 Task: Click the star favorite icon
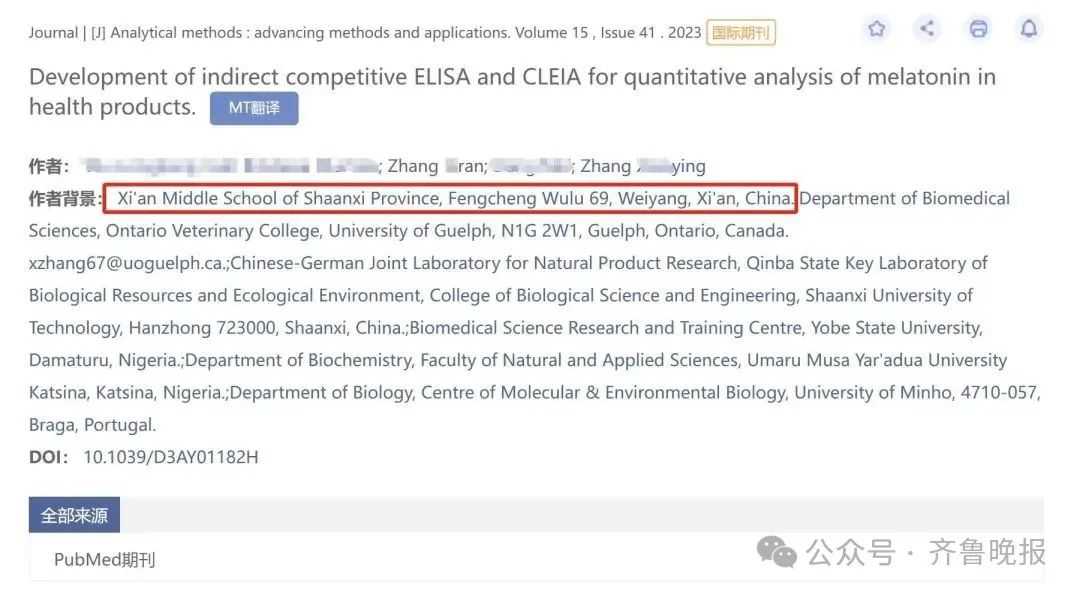tap(876, 29)
